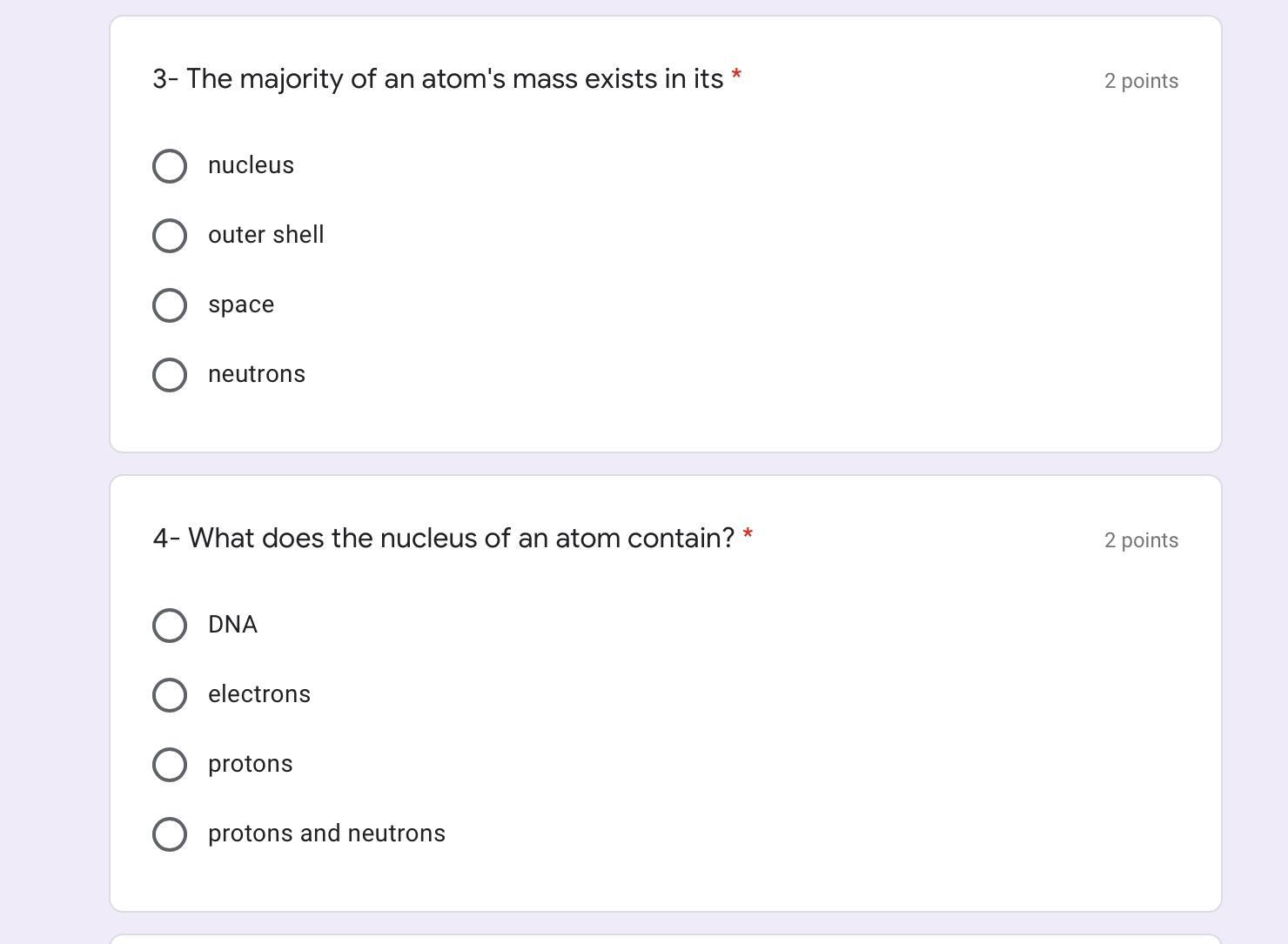
Task: Select the "protons and neutrons" radio button
Action: pyautogui.click(x=170, y=834)
